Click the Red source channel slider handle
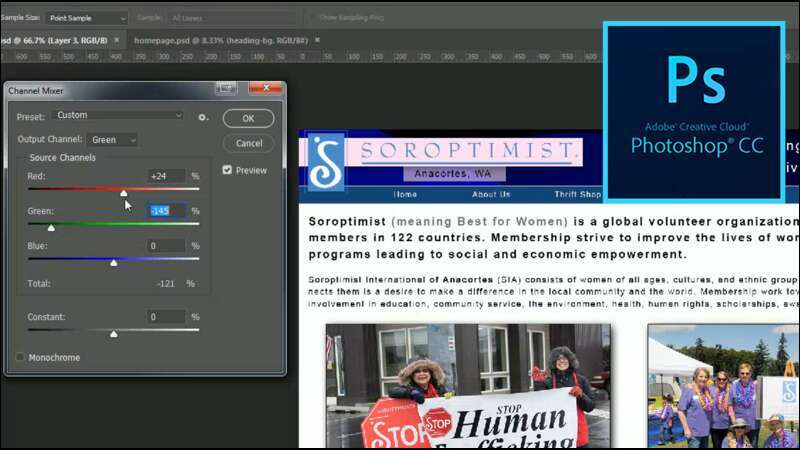Image resolution: width=800 pixels, height=450 pixels. 123,193
